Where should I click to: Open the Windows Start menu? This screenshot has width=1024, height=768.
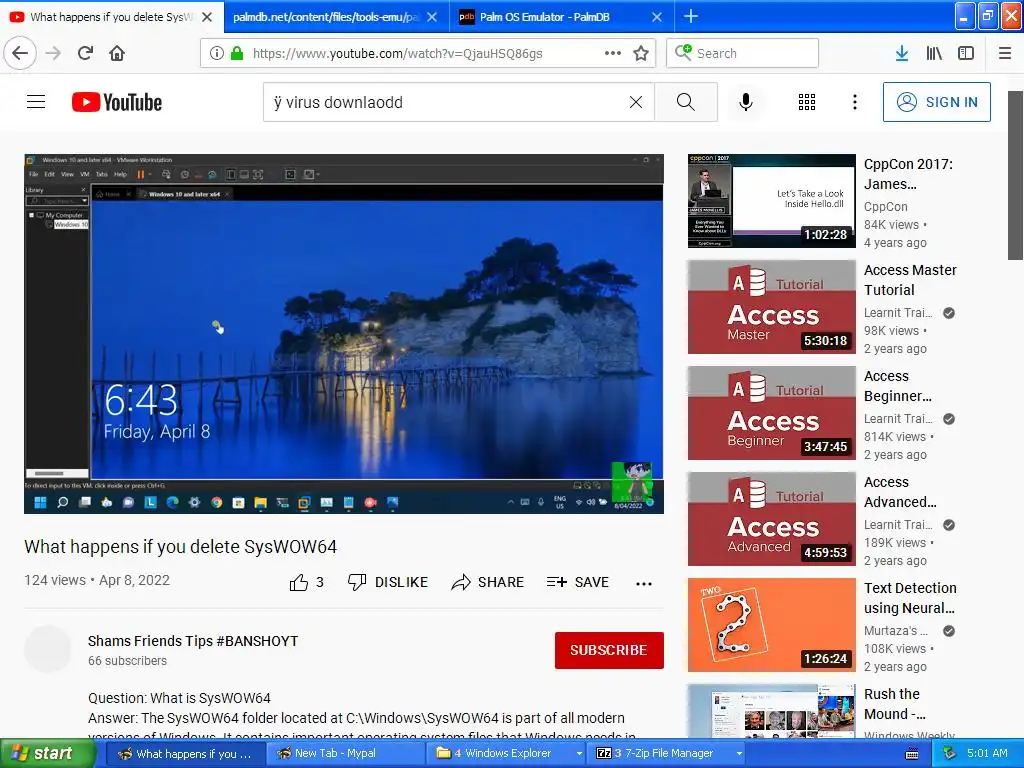click(x=48, y=753)
